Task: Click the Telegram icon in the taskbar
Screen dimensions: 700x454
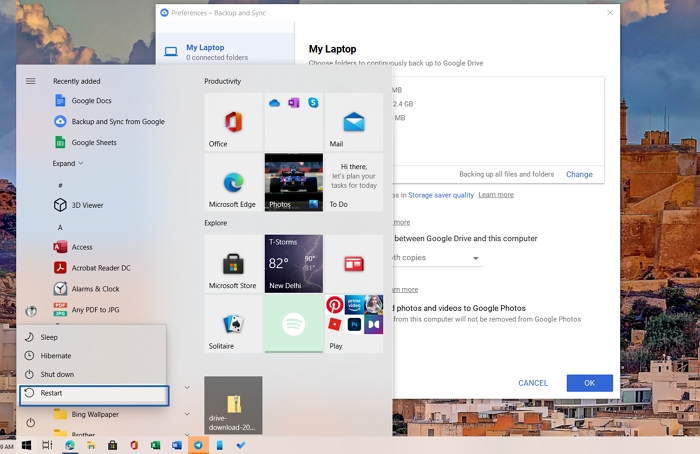Action: (x=198, y=444)
